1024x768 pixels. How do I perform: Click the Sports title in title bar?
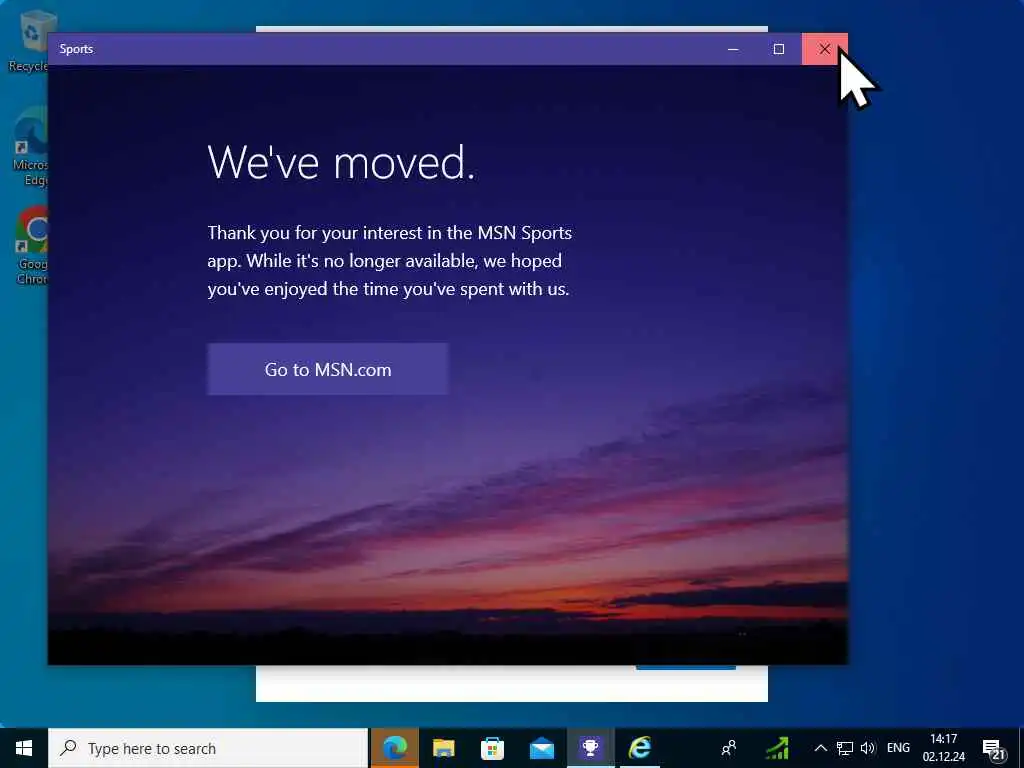(x=76, y=49)
